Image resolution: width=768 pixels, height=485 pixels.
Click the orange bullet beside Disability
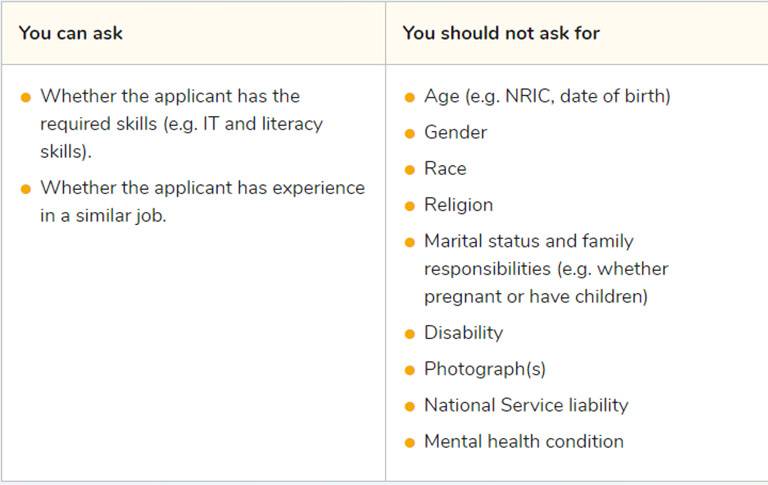(x=410, y=334)
